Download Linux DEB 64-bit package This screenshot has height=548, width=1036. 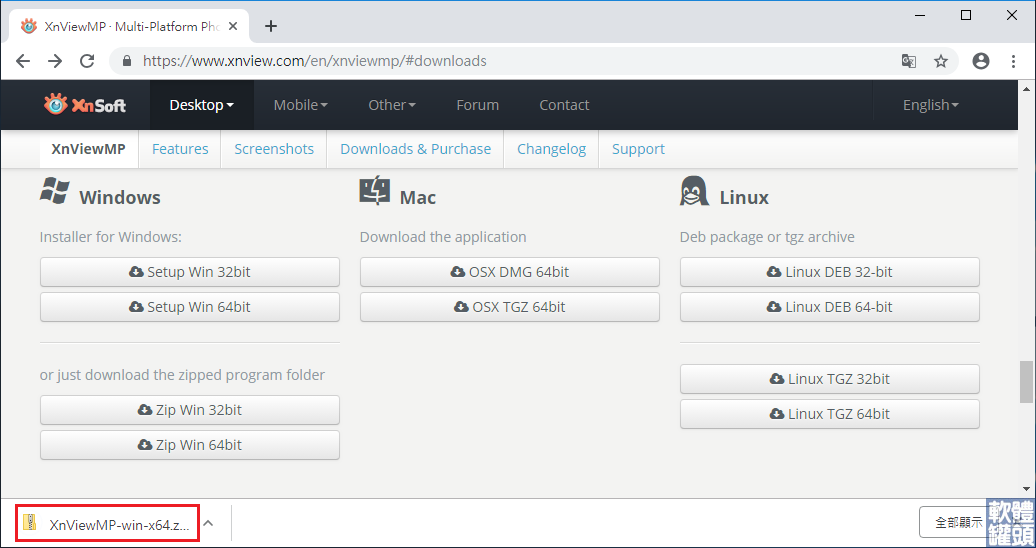pyautogui.click(x=830, y=307)
